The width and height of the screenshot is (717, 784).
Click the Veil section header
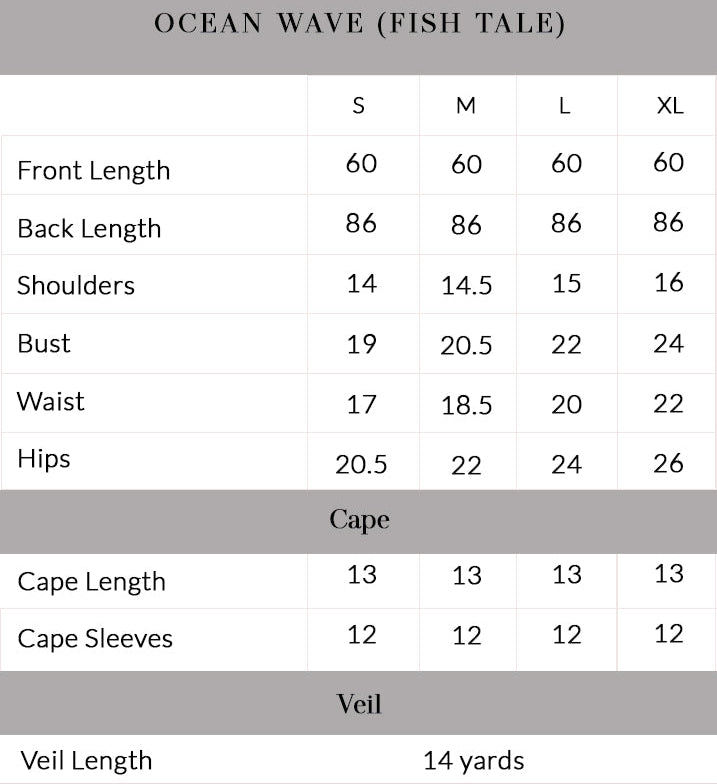[x=359, y=704]
